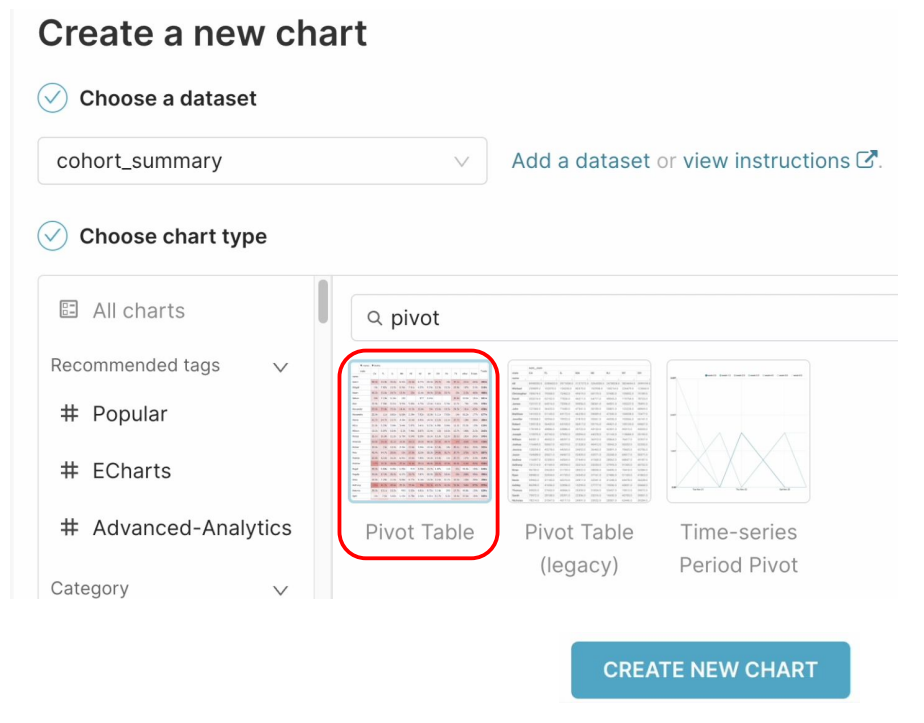The image size is (924, 723).
Task: Select the Popular tag
Action: pyautogui.click(x=130, y=414)
